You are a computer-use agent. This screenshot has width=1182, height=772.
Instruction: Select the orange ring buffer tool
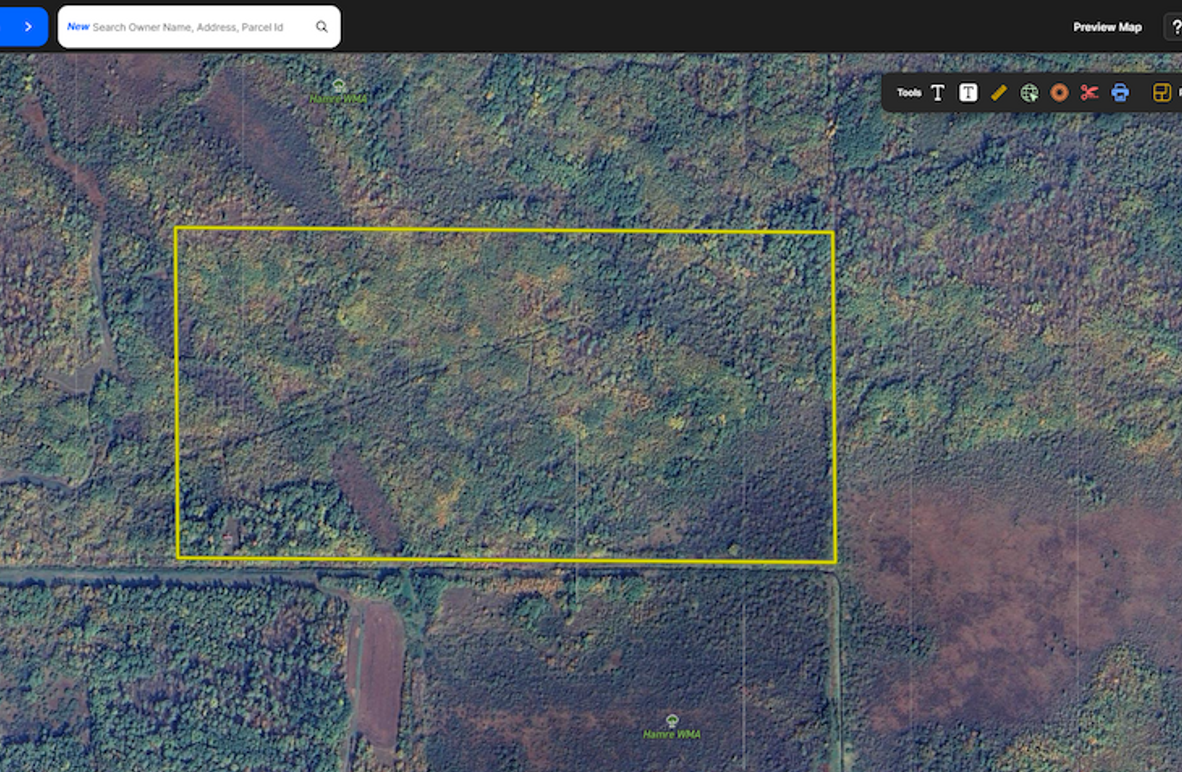coord(1059,93)
